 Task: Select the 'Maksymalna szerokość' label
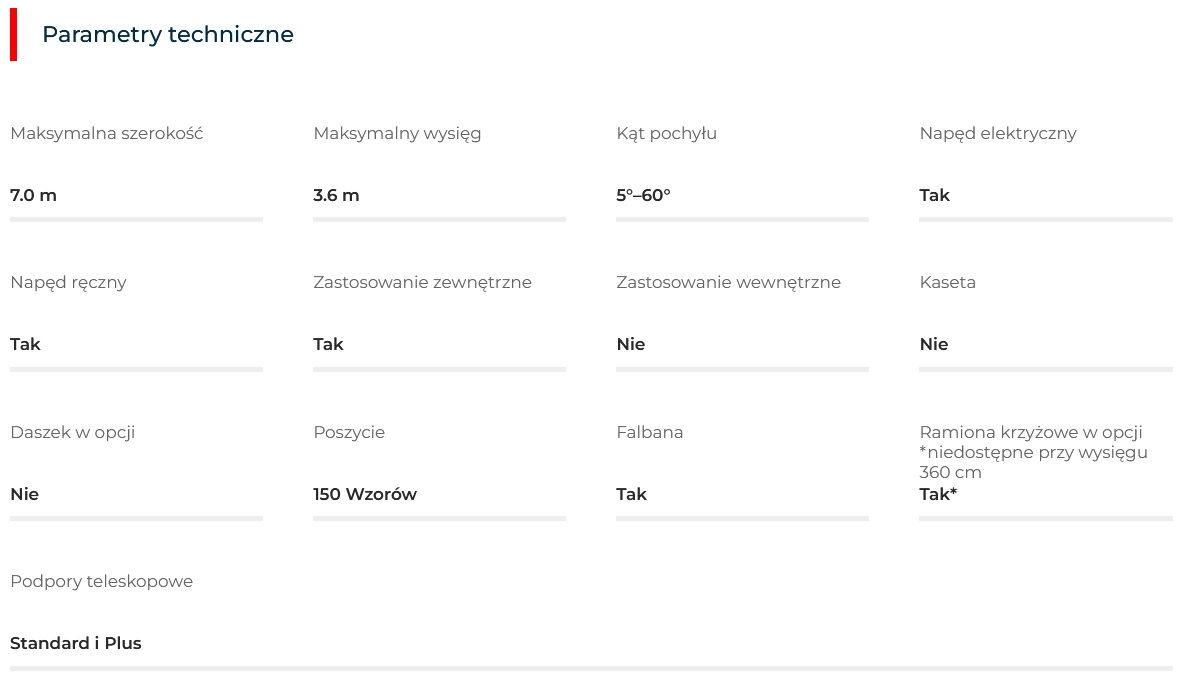click(107, 133)
